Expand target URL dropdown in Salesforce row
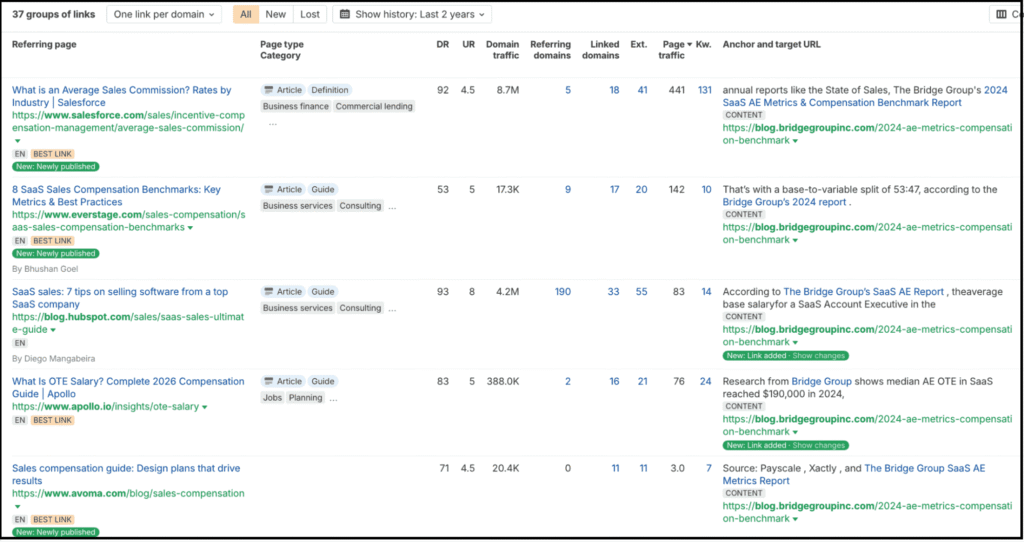Image resolution: width=1024 pixels, height=542 pixels. [x=795, y=141]
